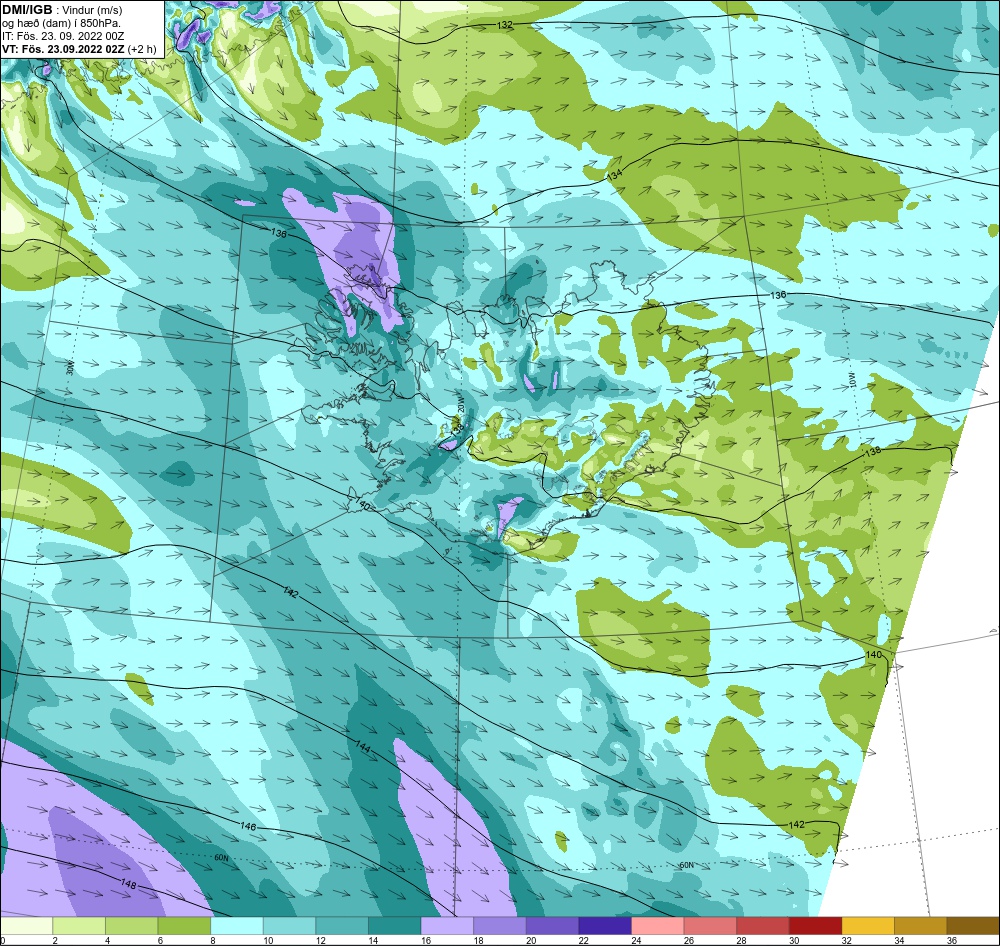Click the legend scale value 8
Image resolution: width=1000 pixels, height=946 pixels.
[x=211, y=940]
